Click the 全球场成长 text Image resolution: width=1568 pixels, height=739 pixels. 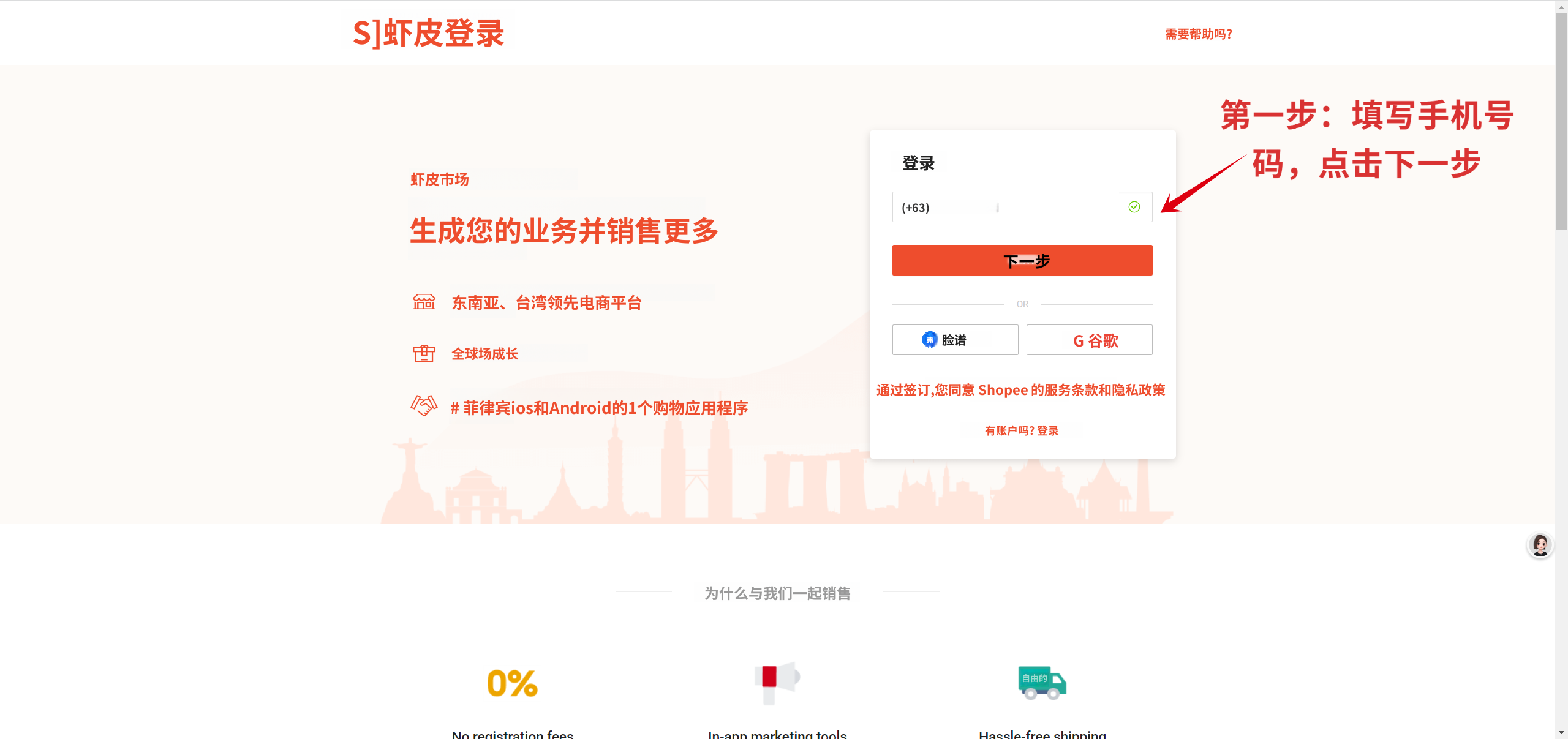pyautogui.click(x=485, y=354)
